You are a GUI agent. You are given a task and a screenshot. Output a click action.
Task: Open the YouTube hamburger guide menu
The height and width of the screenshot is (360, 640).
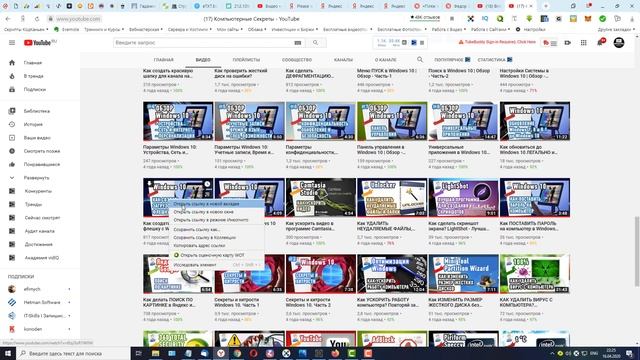point(12,42)
